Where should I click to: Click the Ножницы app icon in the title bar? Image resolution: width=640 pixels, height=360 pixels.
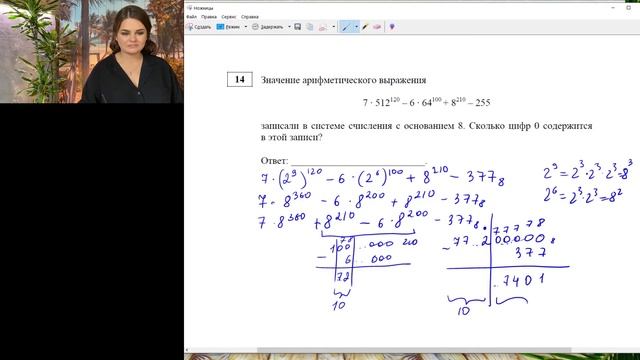click(x=189, y=8)
